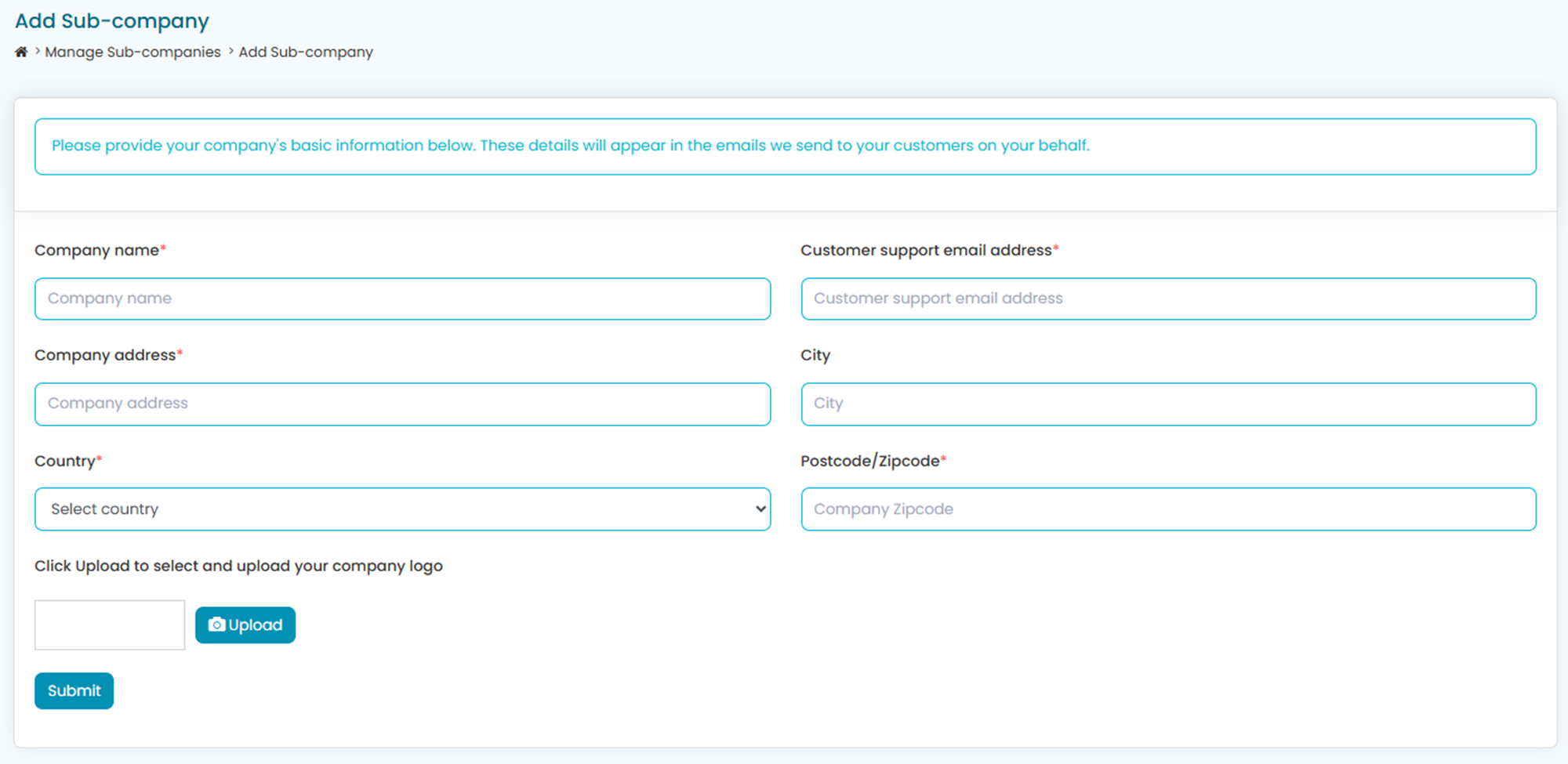Click the empty company logo preview box
The image size is (1568, 764).
click(110, 625)
